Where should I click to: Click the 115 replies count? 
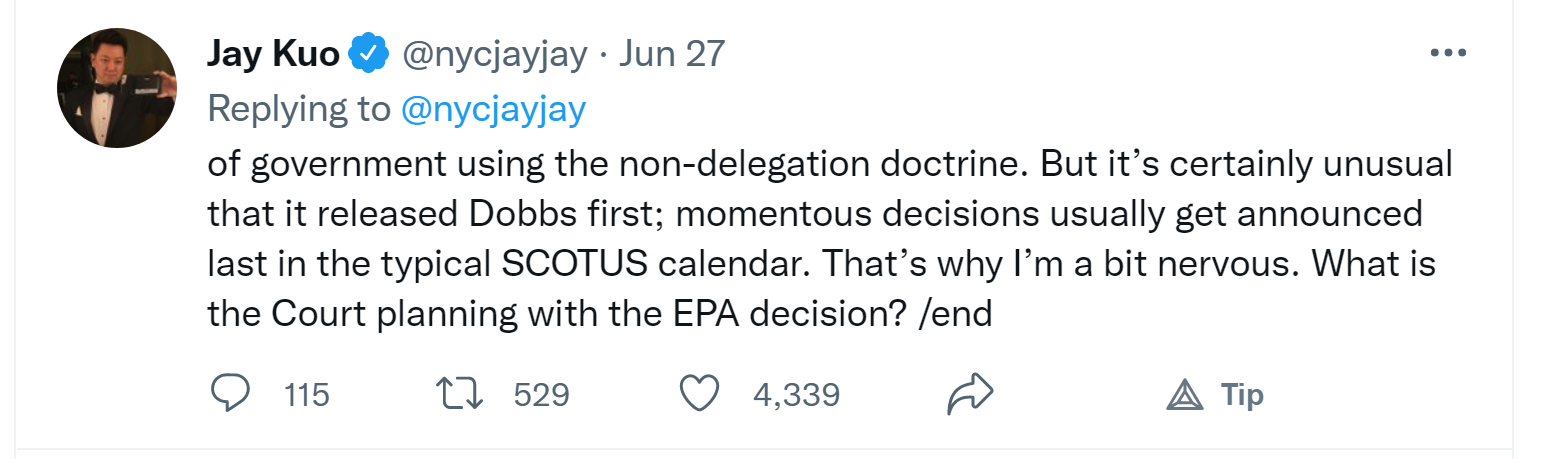[306, 395]
